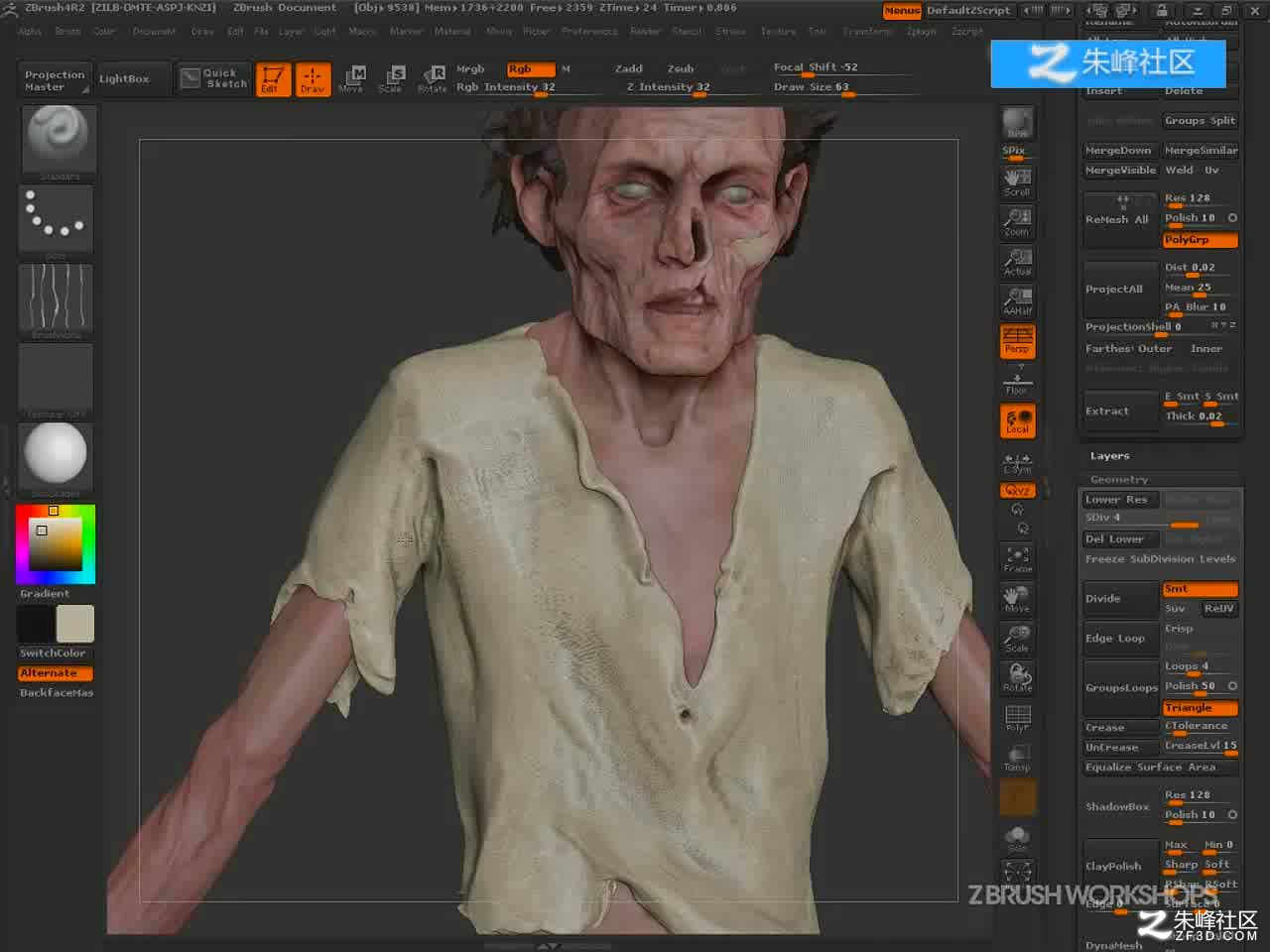Open the SkinShade material sphere selector

[x=56, y=456]
